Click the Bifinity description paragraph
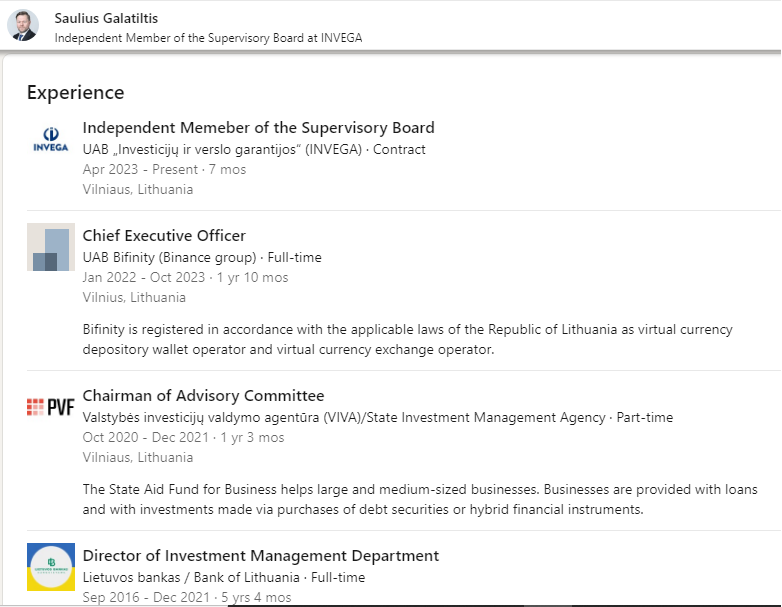Screen dimensions: 782x607 (x=407, y=340)
